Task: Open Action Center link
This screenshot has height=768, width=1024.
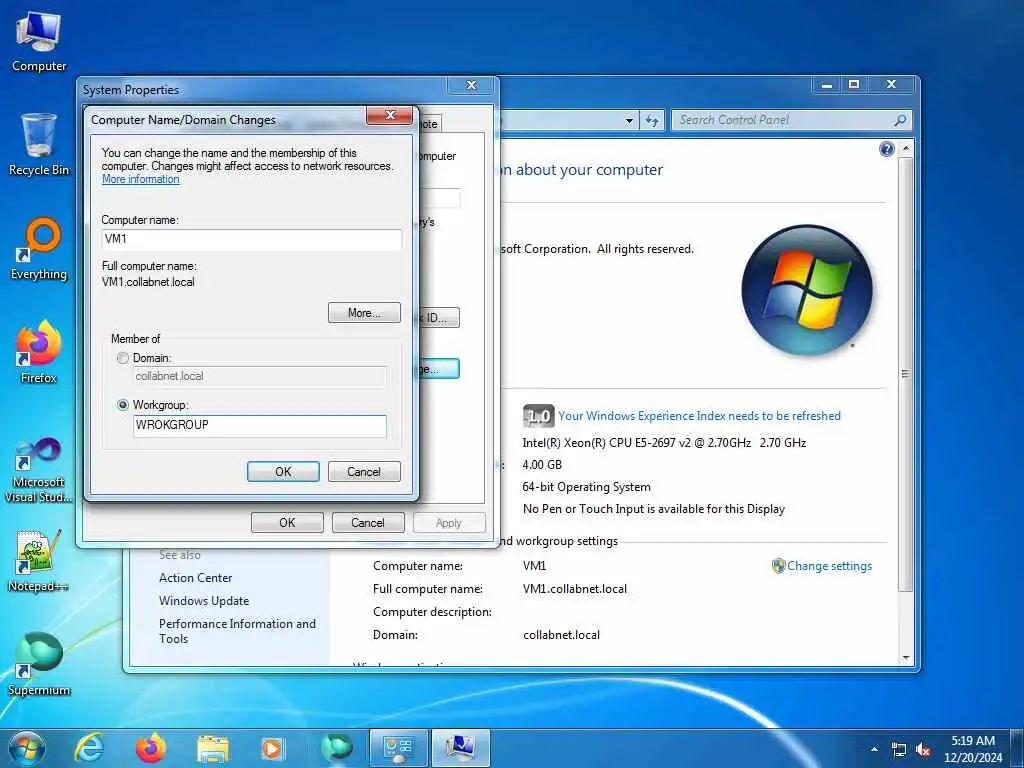Action: (x=195, y=578)
